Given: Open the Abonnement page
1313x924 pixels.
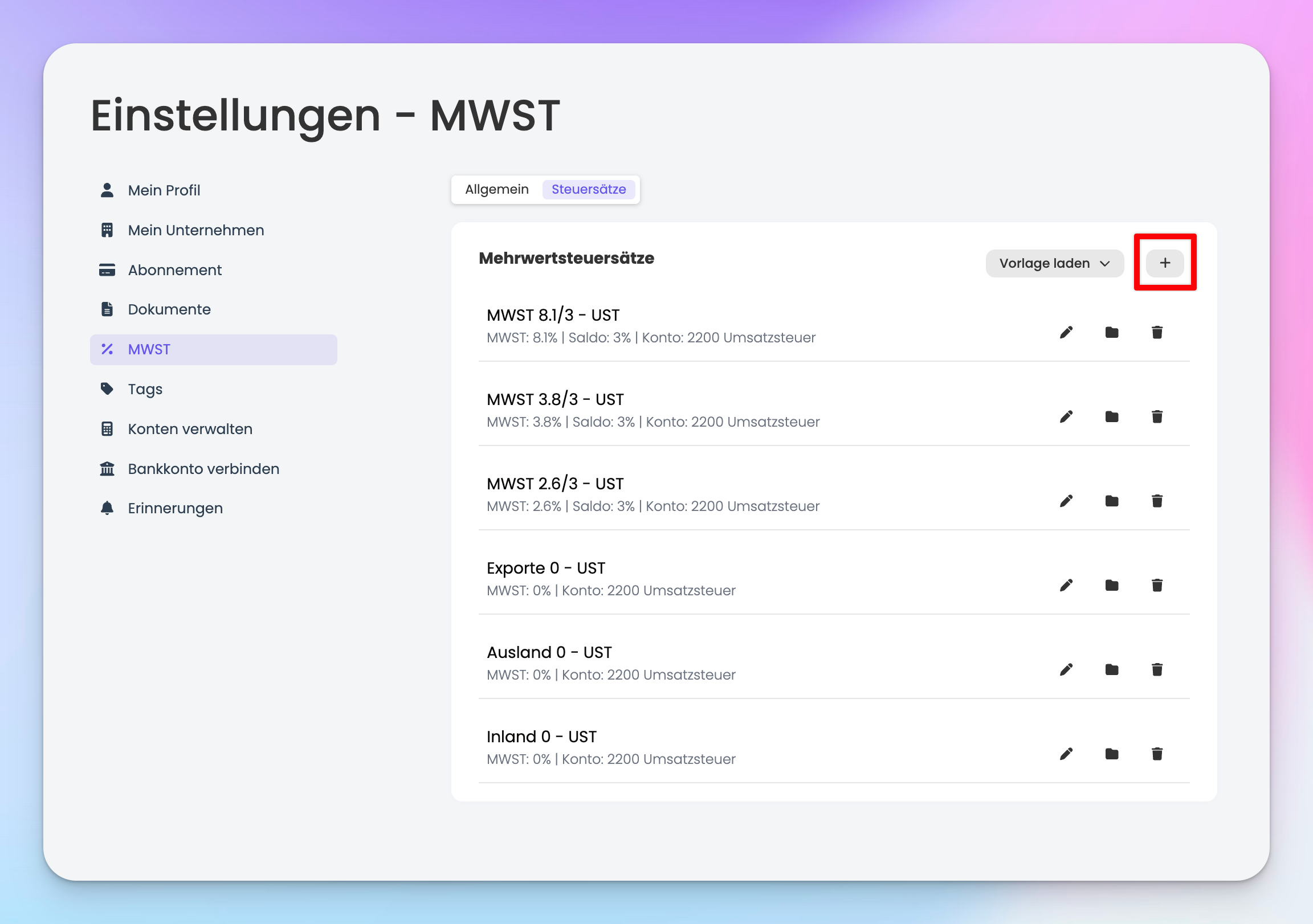Looking at the screenshot, I should pyautogui.click(x=174, y=270).
